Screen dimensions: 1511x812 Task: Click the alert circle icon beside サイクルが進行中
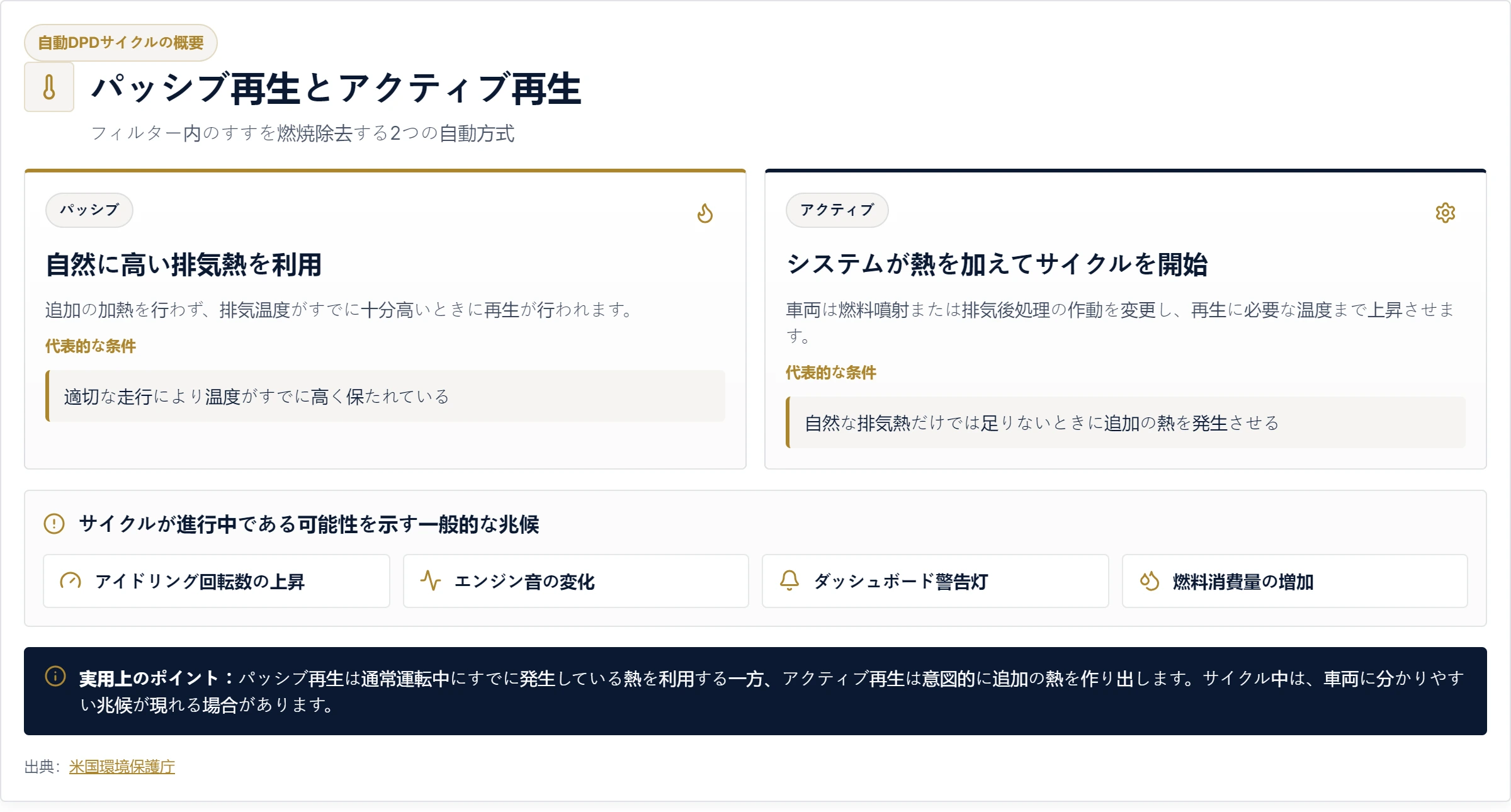54,524
